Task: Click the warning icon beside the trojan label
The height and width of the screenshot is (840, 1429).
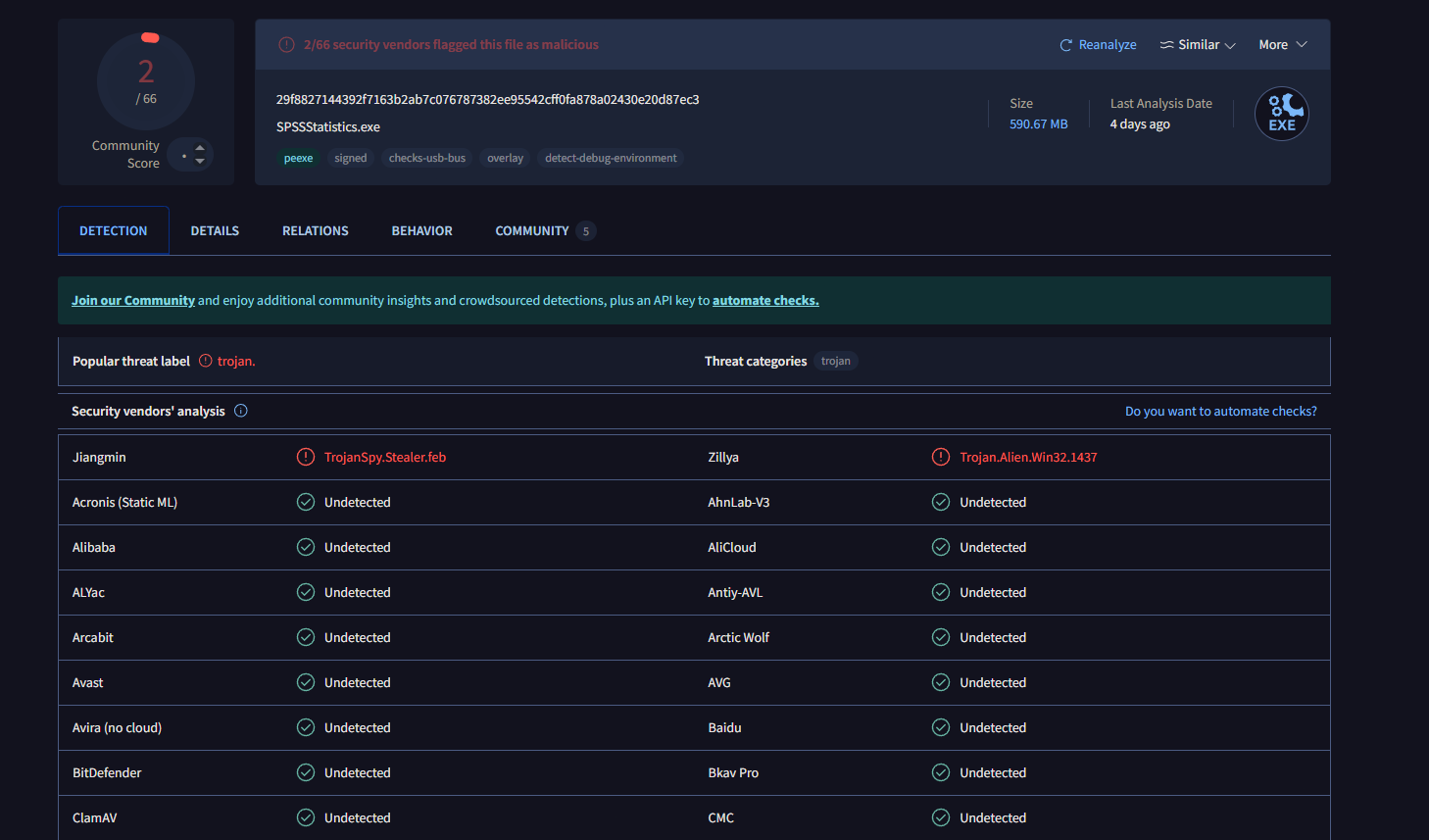Action: pos(206,361)
